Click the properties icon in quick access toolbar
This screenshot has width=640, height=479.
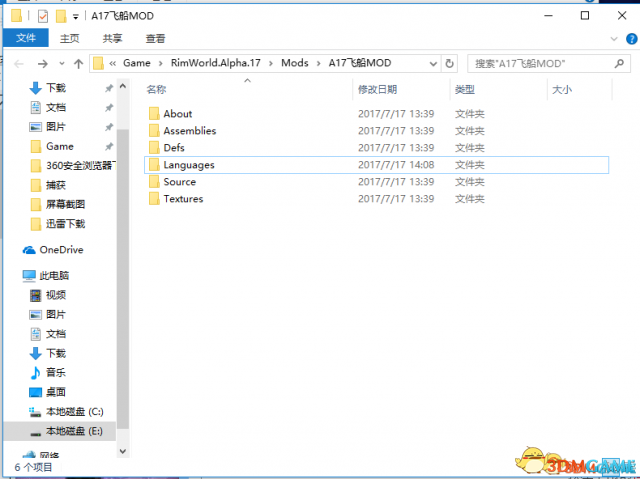click(x=42, y=16)
